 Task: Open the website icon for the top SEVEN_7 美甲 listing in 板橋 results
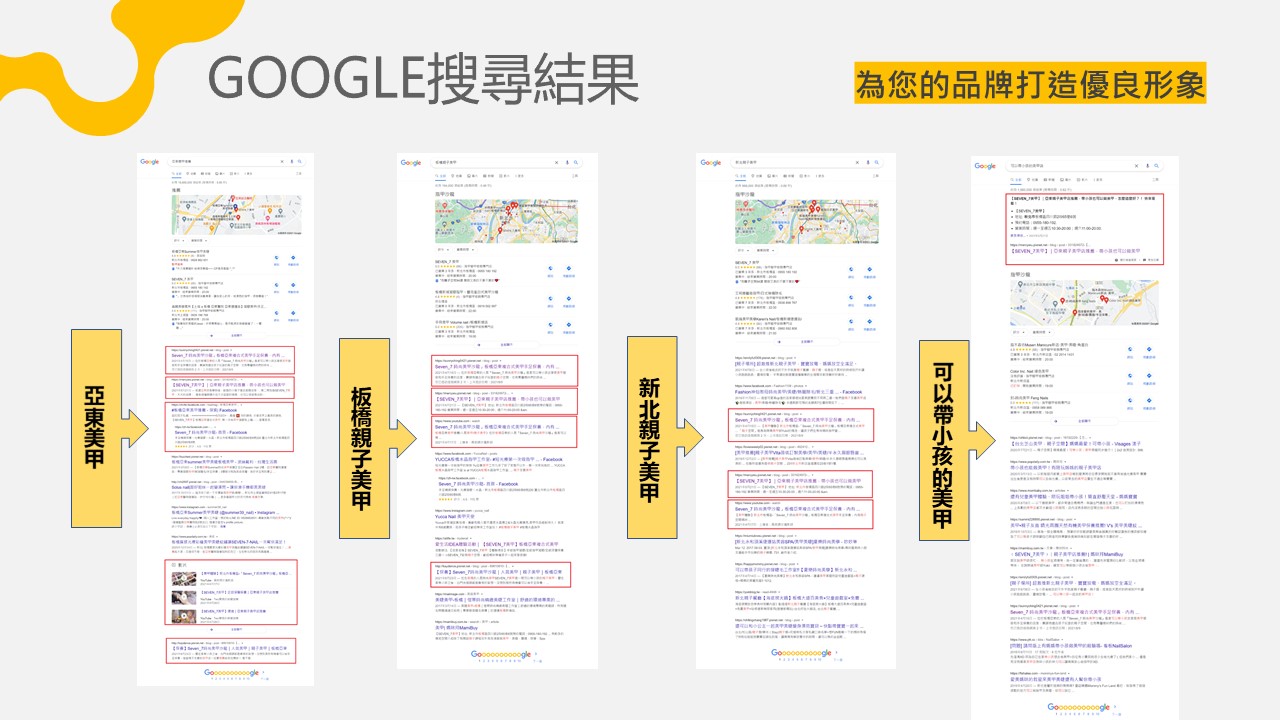pos(551,270)
